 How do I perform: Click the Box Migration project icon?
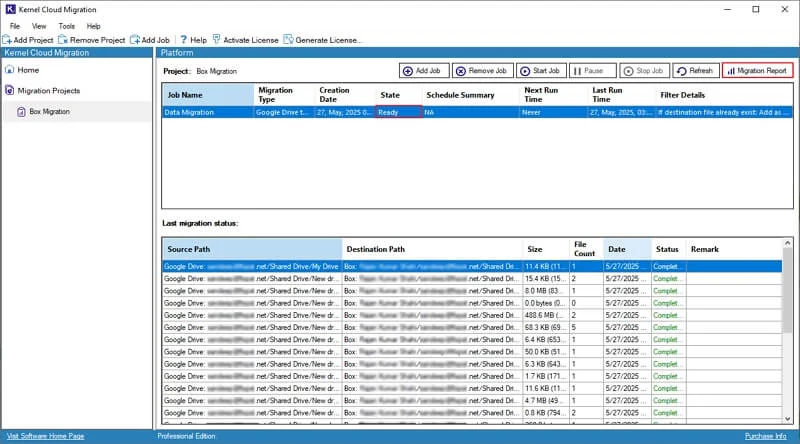click(x=21, y=111)
